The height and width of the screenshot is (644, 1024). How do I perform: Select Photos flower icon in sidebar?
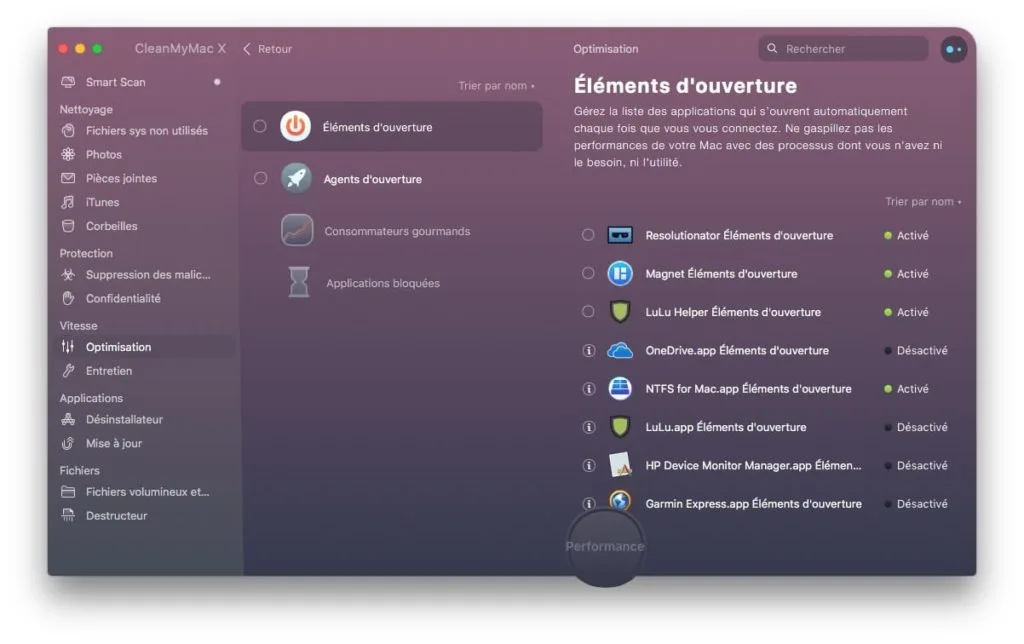tap(68, 154)
